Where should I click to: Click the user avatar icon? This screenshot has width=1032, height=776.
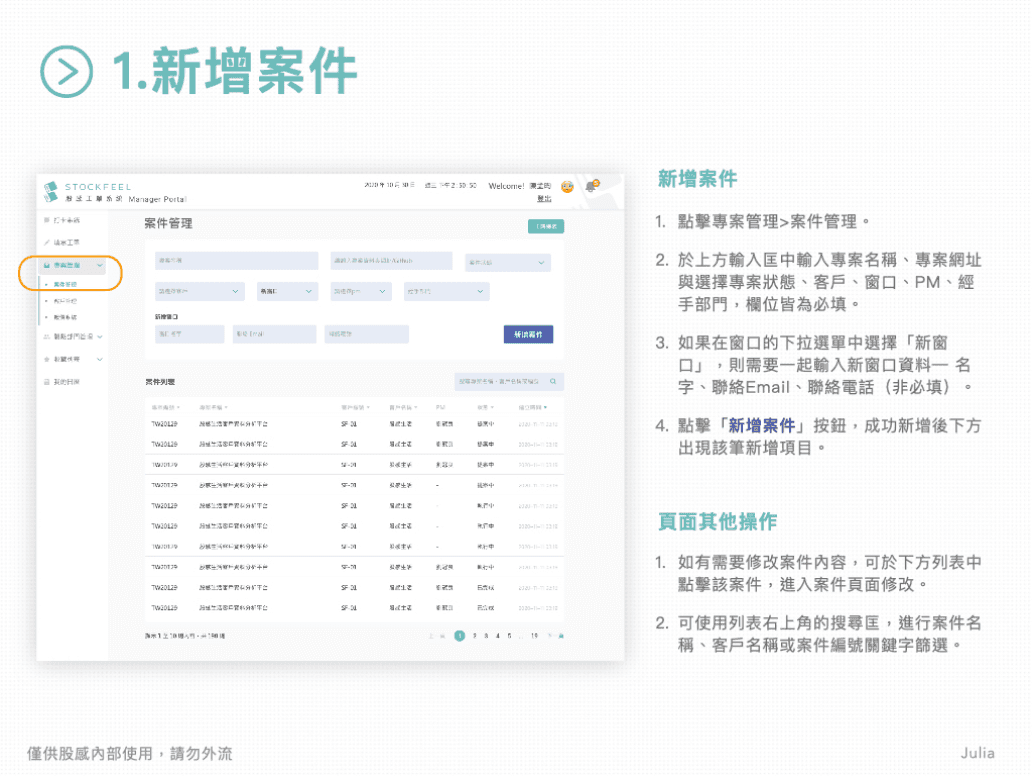(x=567, y=187)
